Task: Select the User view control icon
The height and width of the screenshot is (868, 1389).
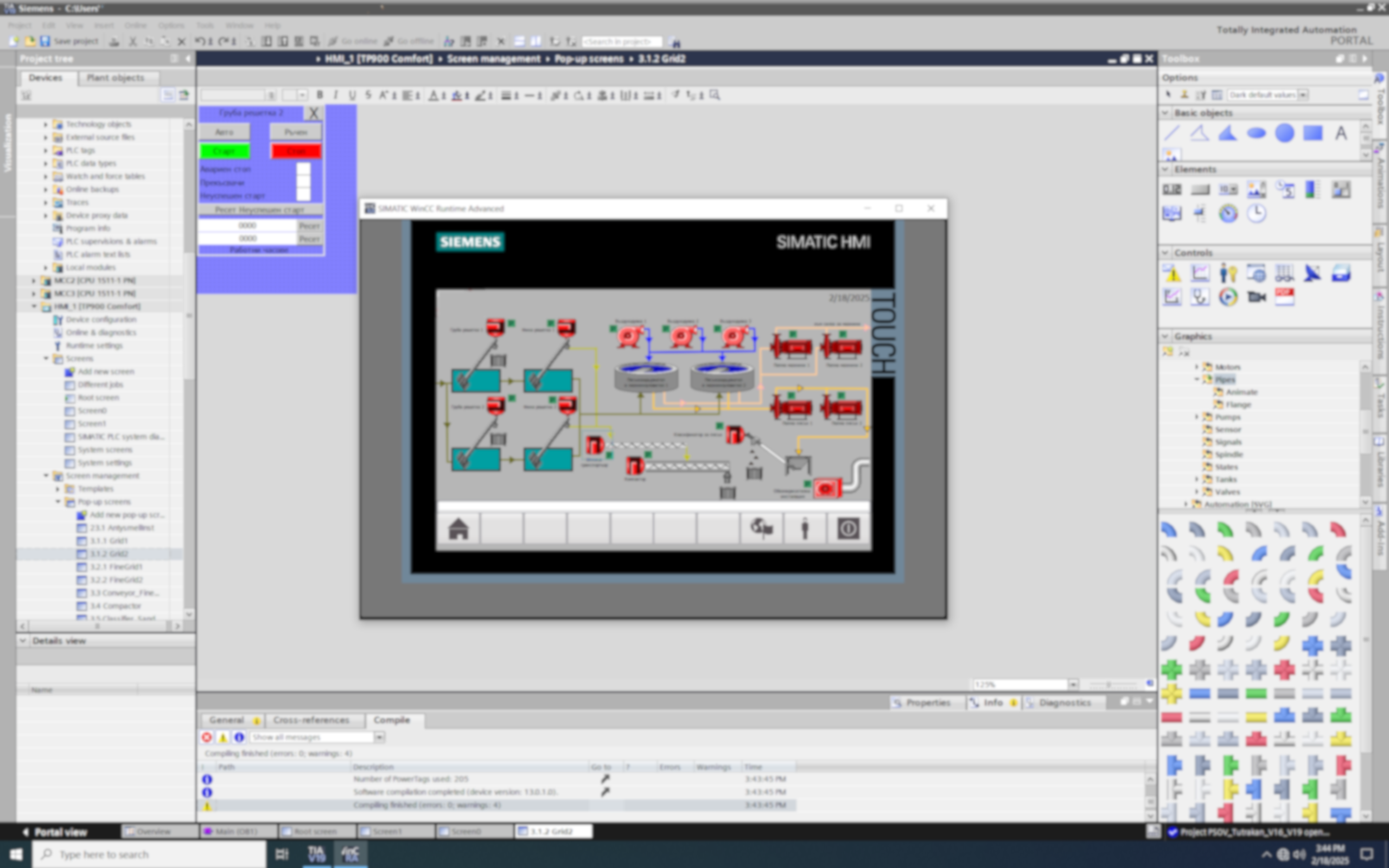Action: coord(1228,273)
